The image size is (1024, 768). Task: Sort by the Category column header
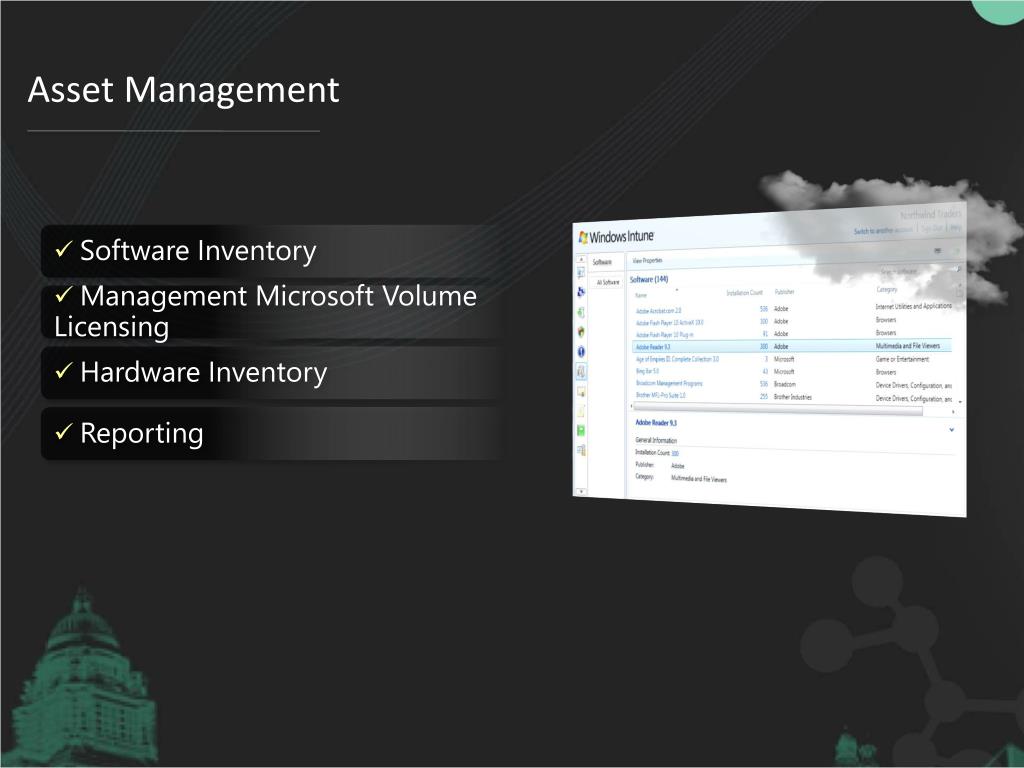point(886,289)
